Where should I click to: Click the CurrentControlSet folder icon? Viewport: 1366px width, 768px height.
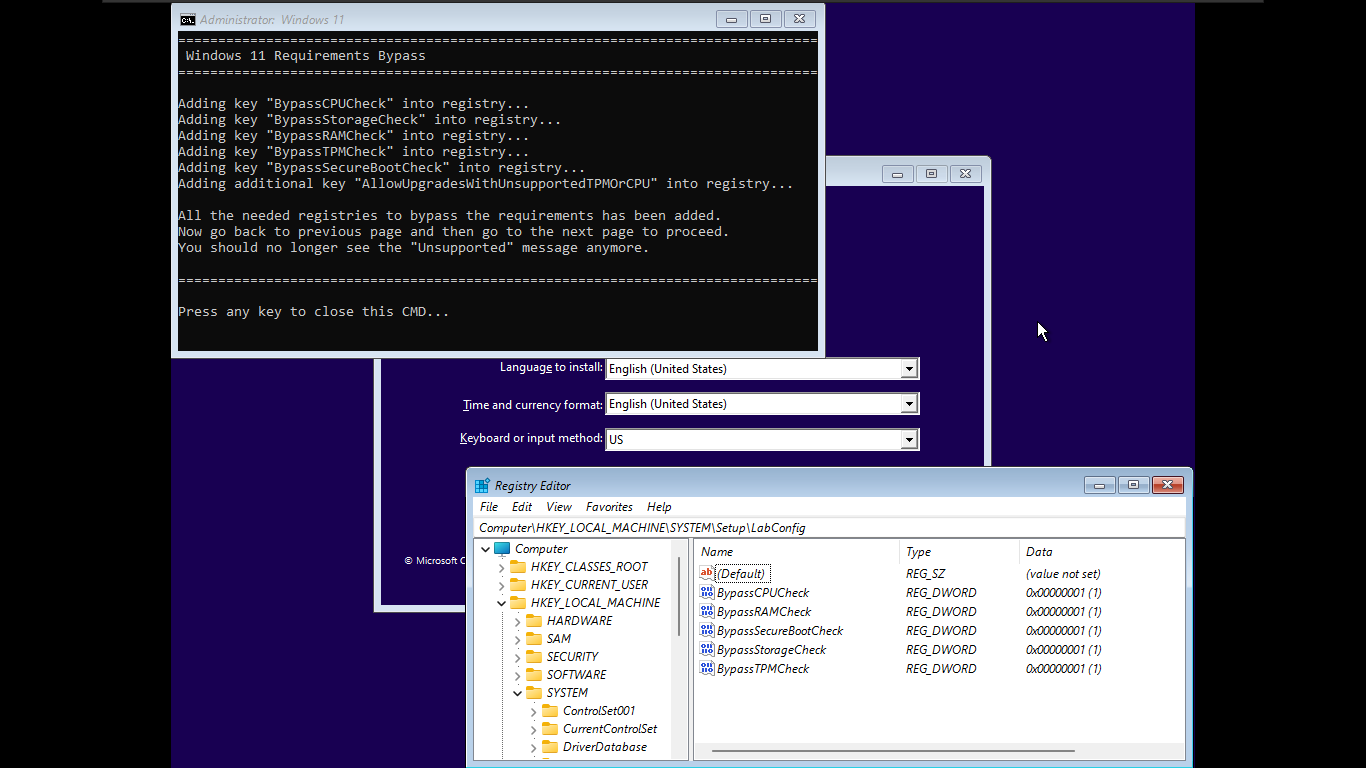click(550, 729)
